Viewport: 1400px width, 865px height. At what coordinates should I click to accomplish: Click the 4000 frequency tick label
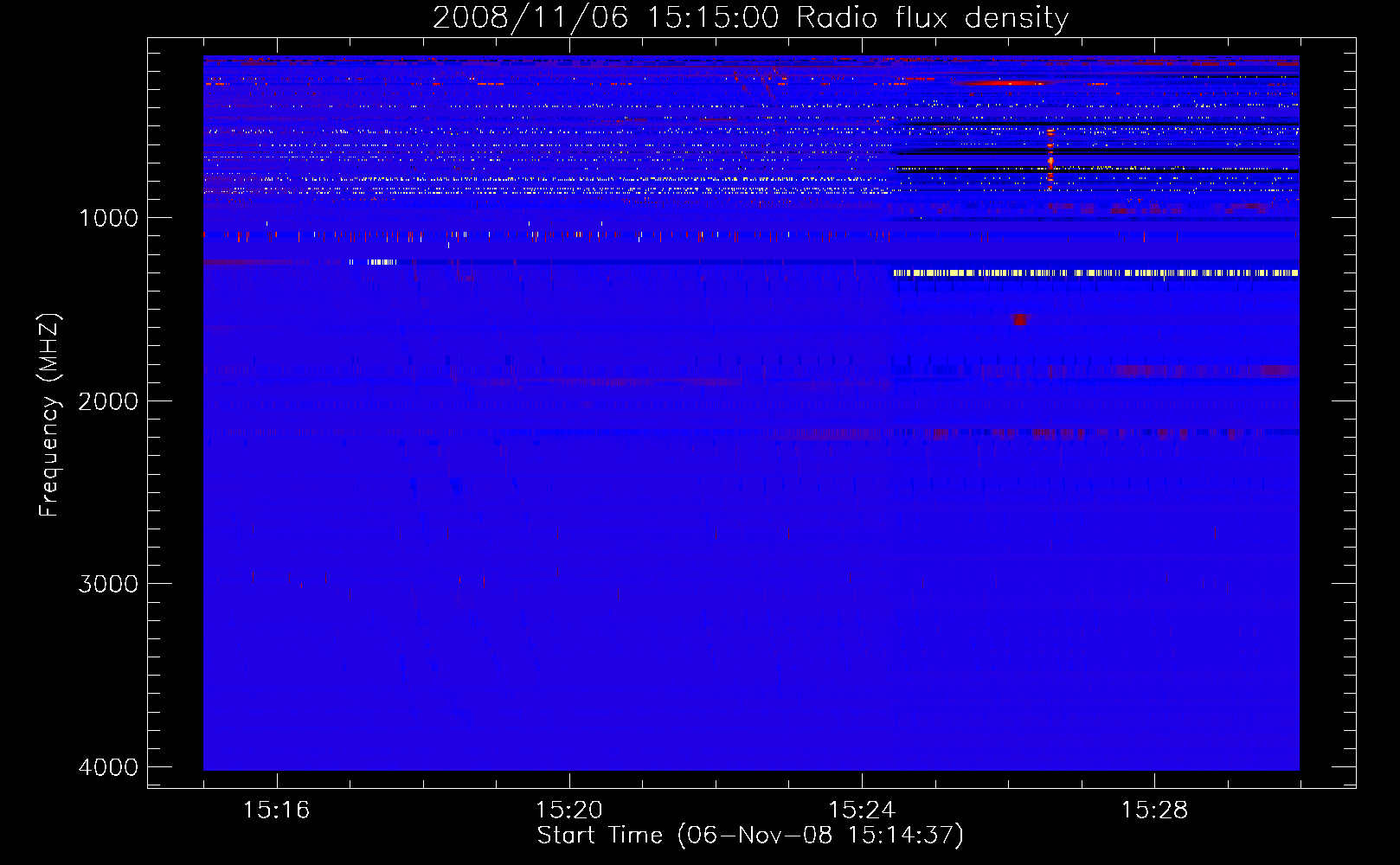click(x=108, y=767)
